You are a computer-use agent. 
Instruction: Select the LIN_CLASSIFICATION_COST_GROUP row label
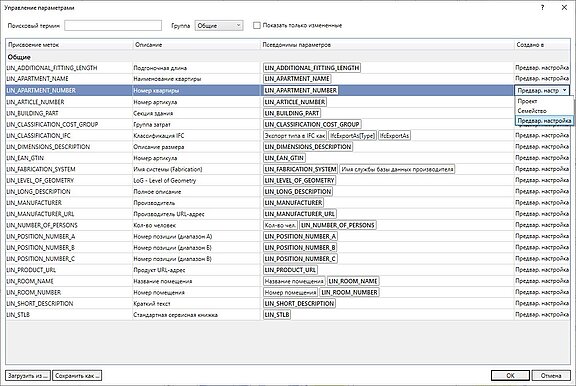click(52, 124)
